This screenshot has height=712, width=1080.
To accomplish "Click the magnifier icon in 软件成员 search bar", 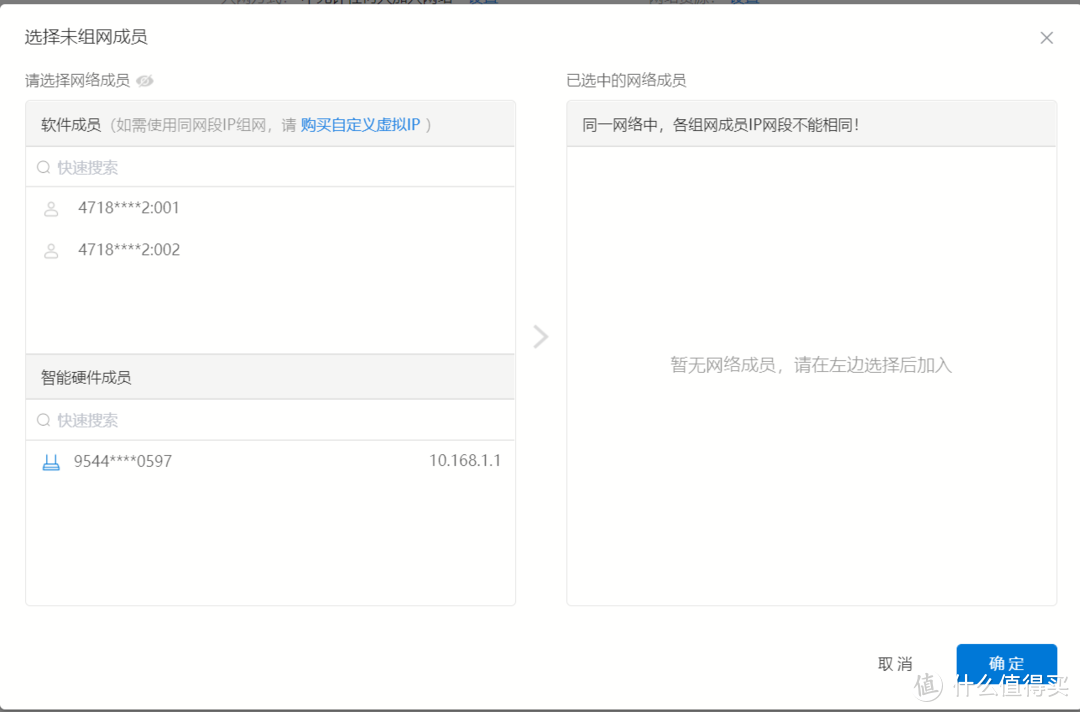I will [43, 167].
